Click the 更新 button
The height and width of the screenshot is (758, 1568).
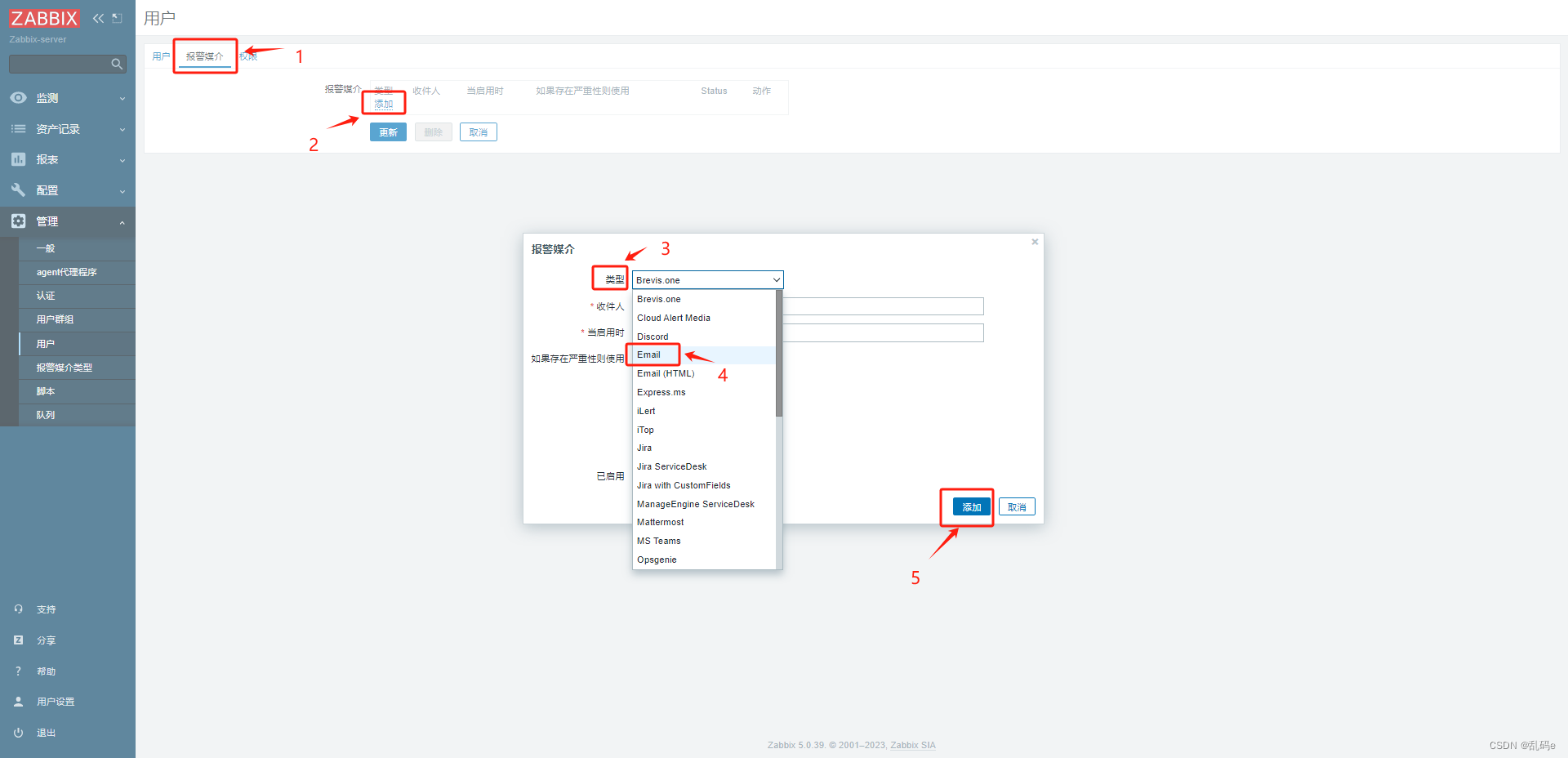point(388,132)
